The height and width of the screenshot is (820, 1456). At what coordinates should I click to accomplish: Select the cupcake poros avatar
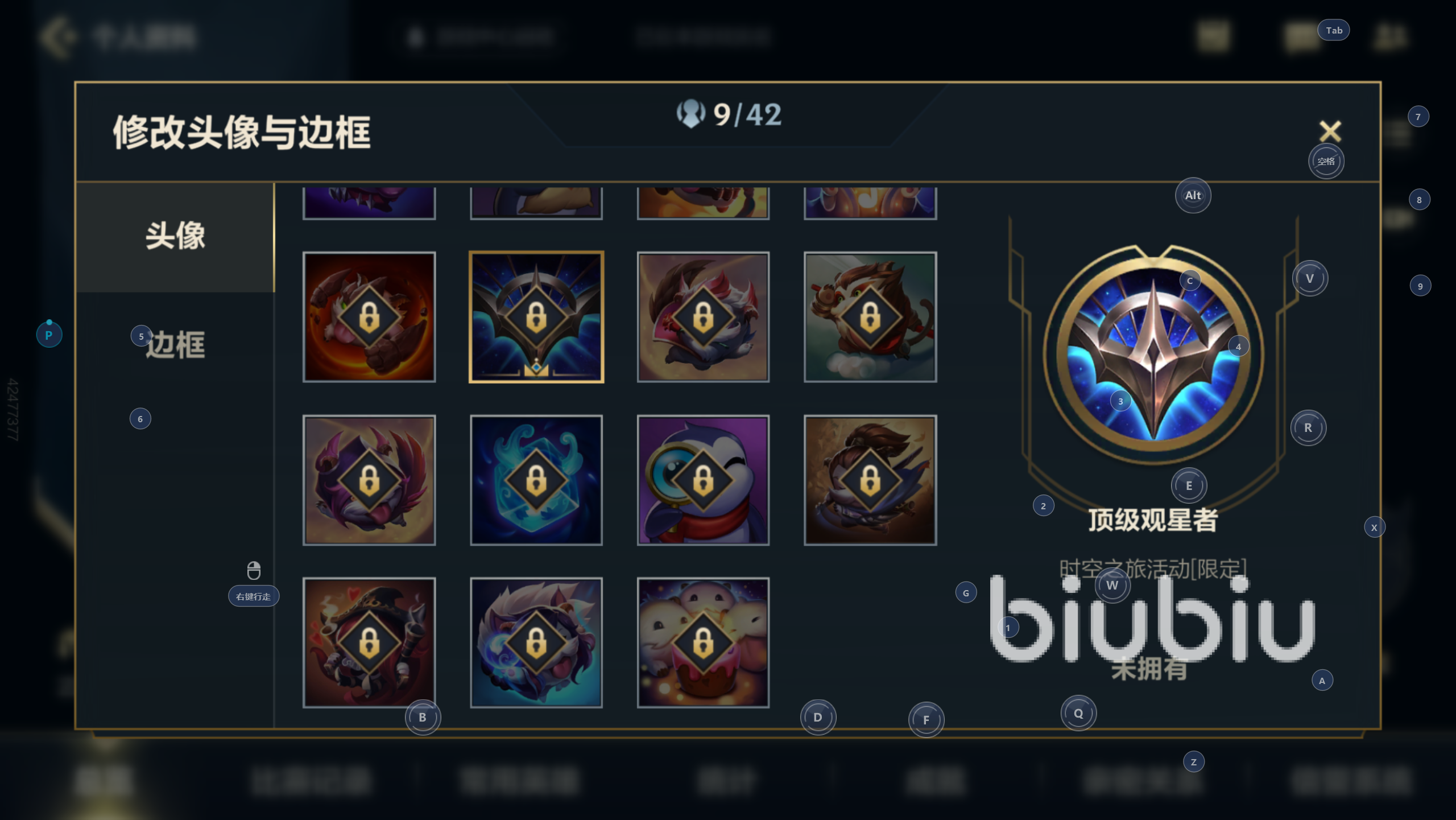tap(703, 643)
